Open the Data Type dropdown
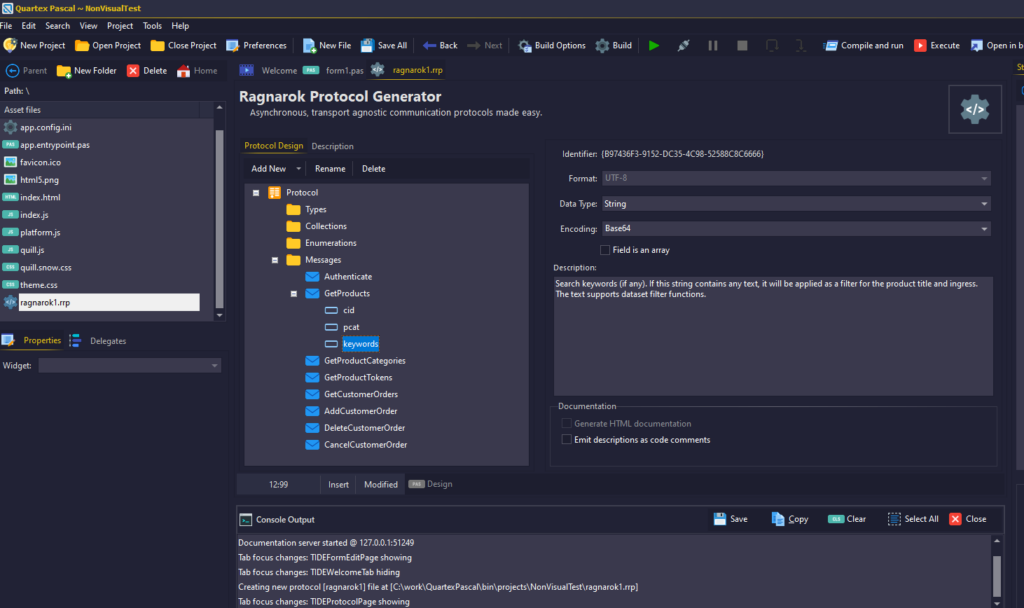Image resolution: width=1024 pixels, height=608 pixels. pyautogui.click(x=796, y=204)
